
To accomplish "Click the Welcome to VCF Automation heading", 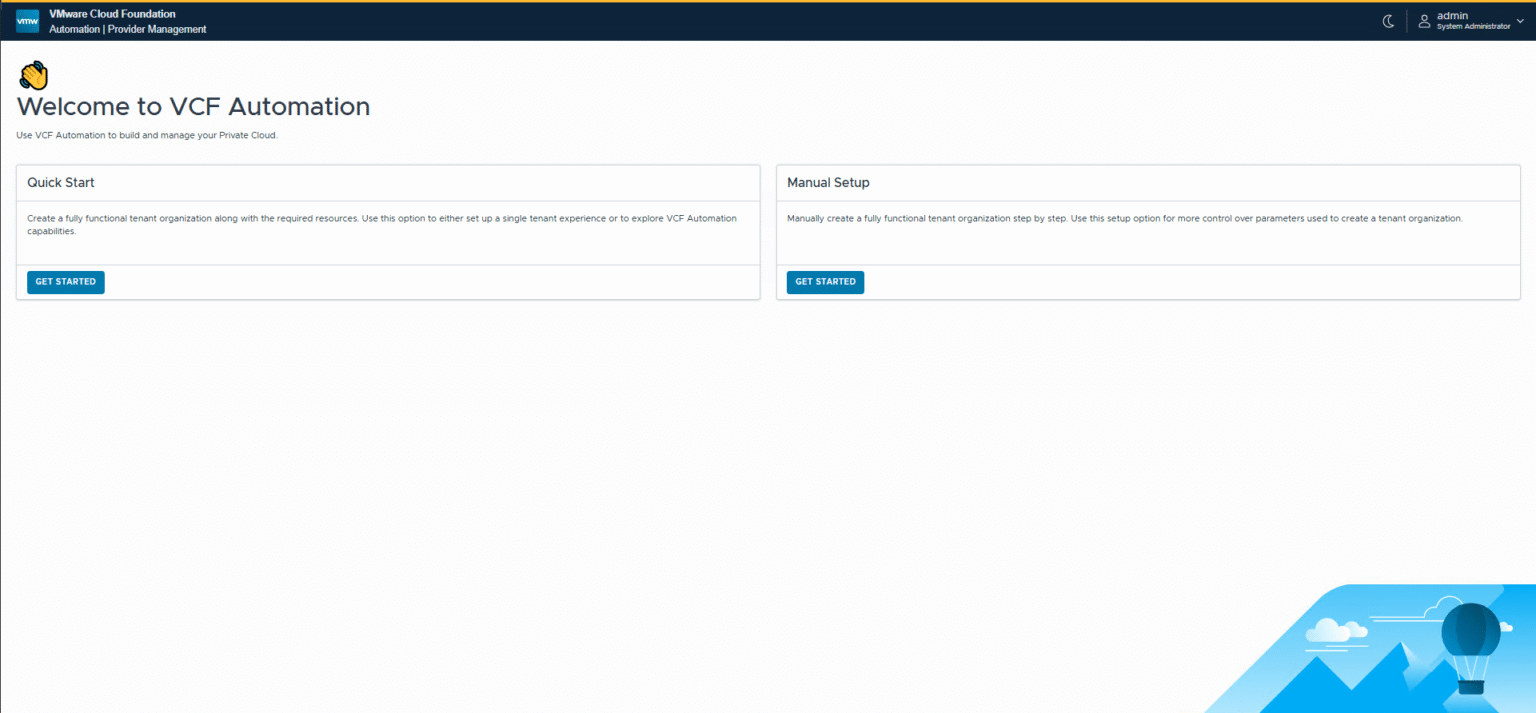I will coord(193,106).
